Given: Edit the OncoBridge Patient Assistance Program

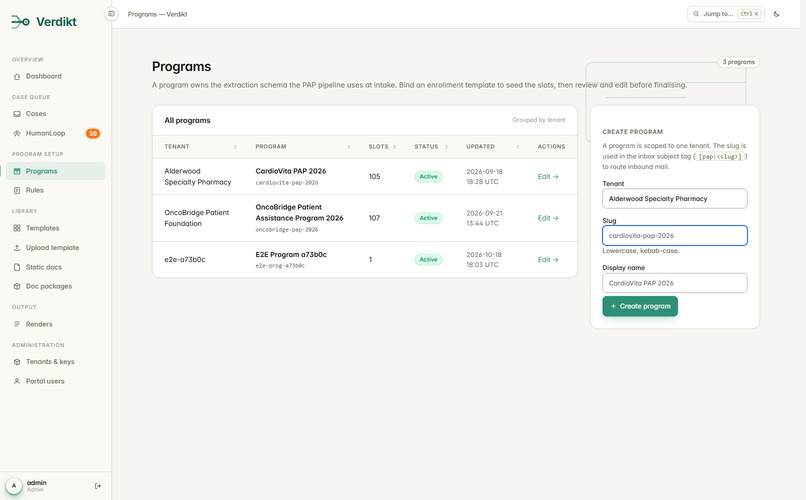Looking at the screenshot, I should point(548,218).
